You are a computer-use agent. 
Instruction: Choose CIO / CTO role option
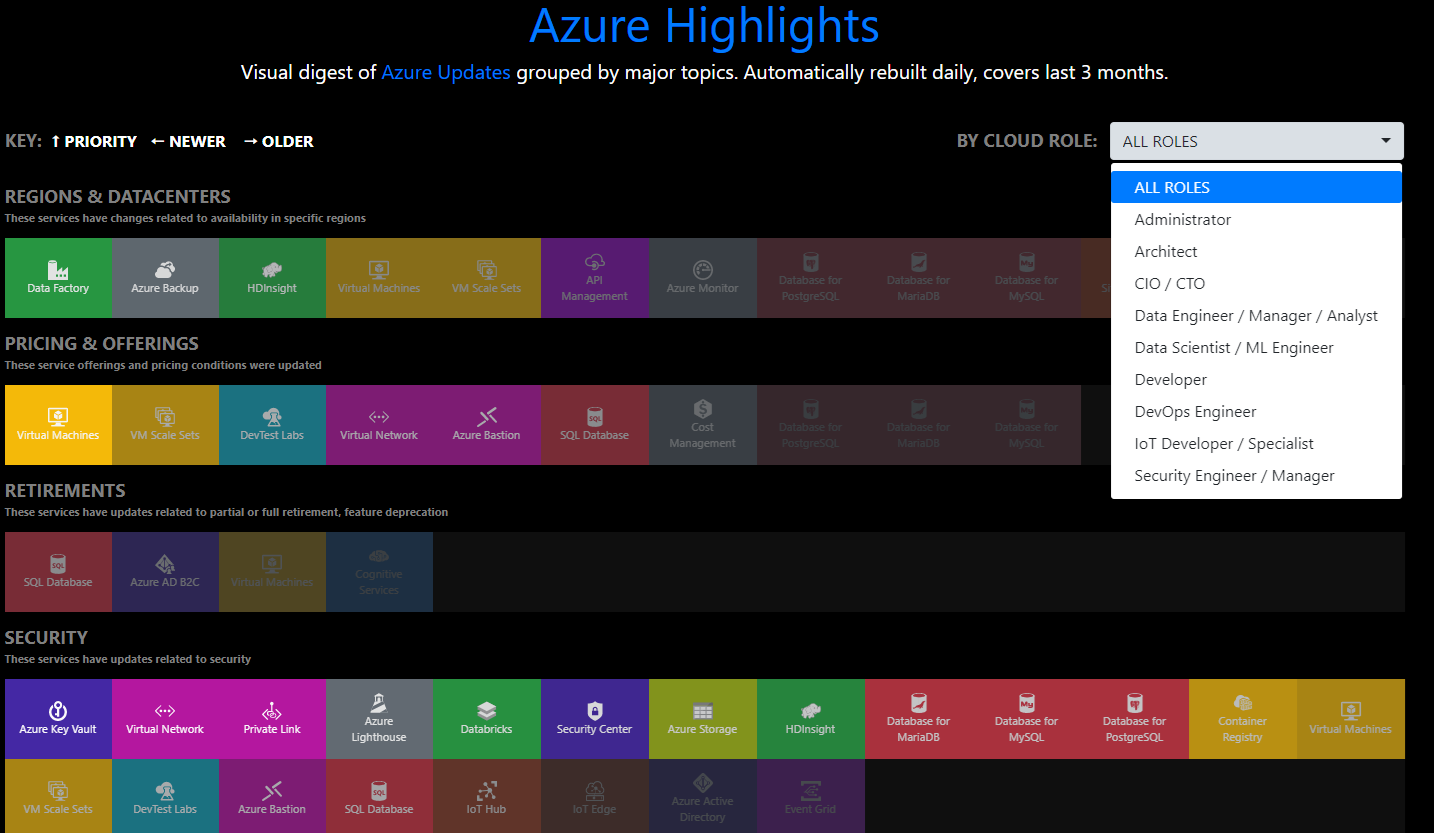(x=1256, y=283)
